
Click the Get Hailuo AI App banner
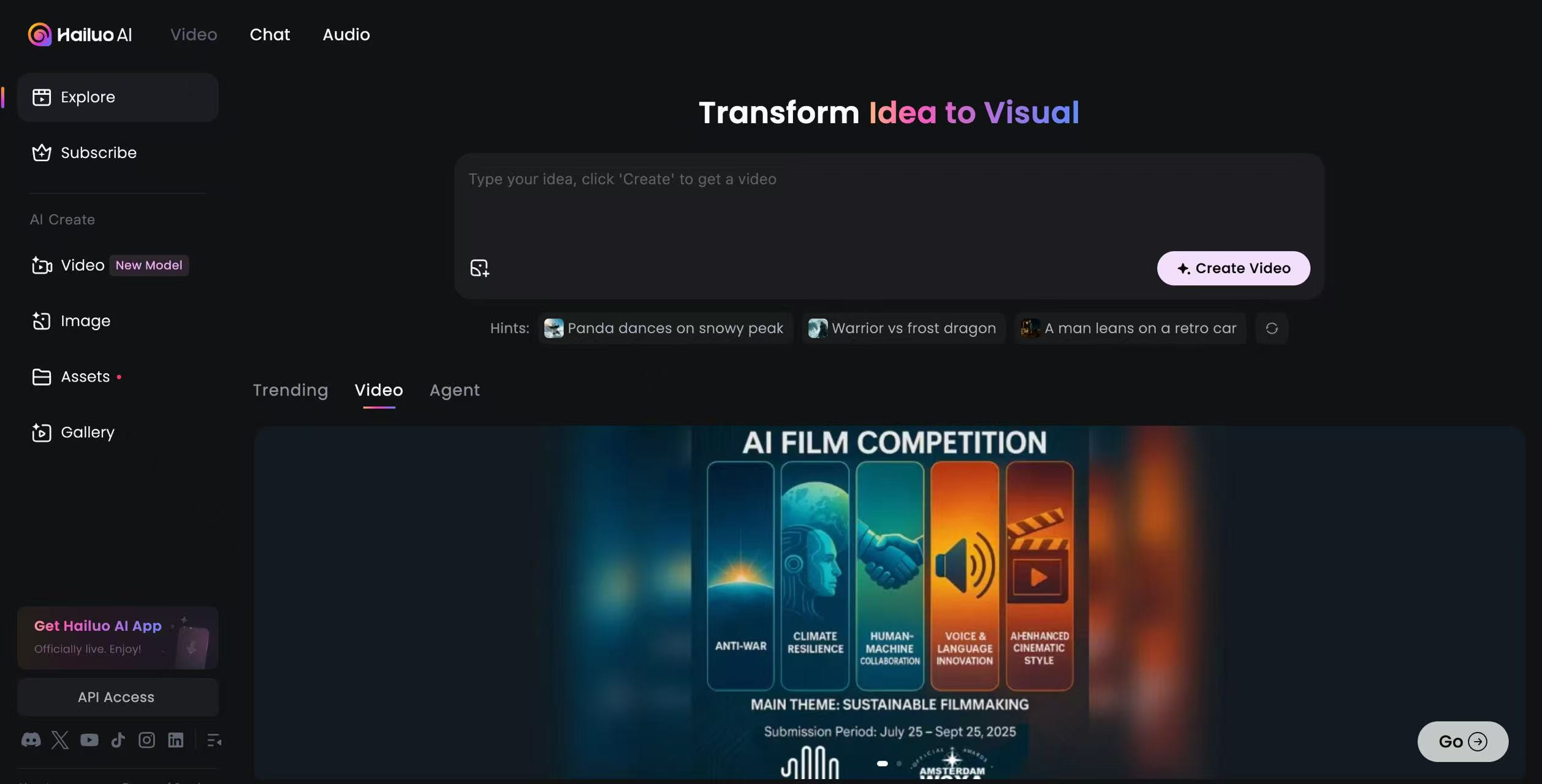point(118,638)
